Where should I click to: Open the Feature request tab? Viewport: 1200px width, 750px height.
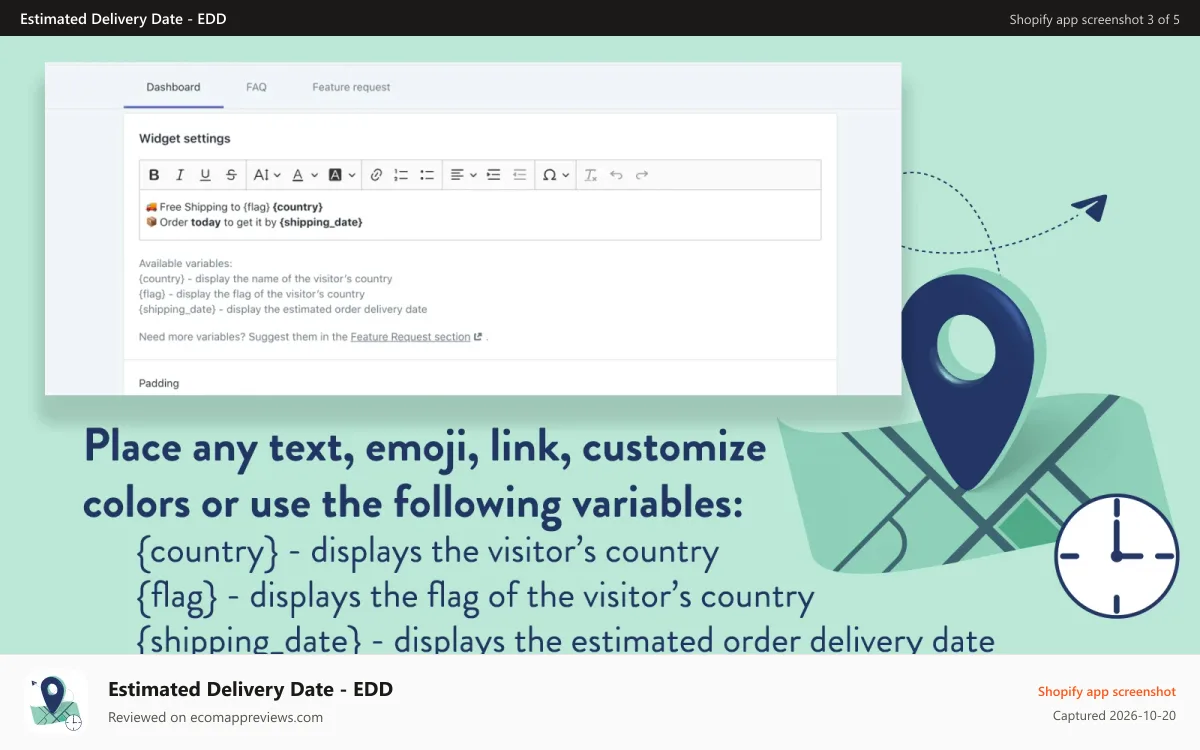coord(351,87)
